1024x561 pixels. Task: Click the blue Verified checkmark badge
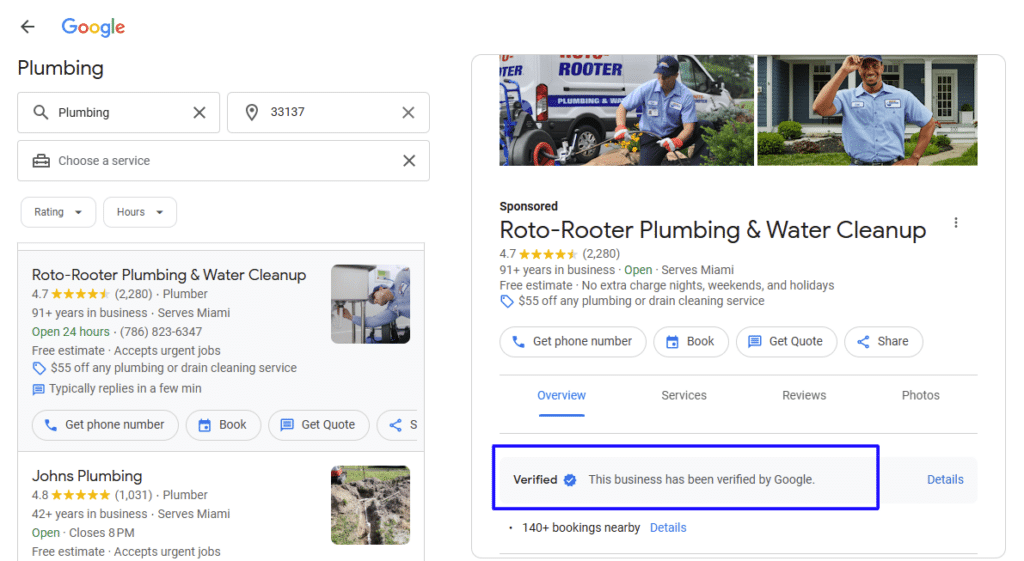point(570,480)
